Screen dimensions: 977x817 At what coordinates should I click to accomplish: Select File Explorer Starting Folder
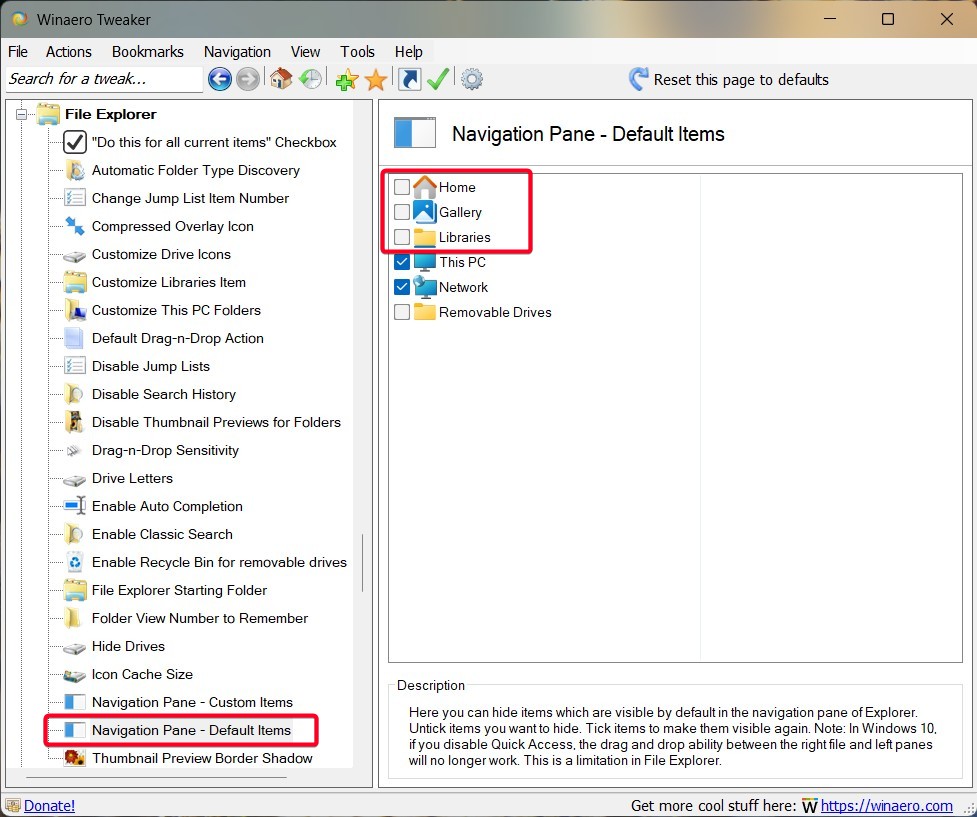[x=179, y=590]
